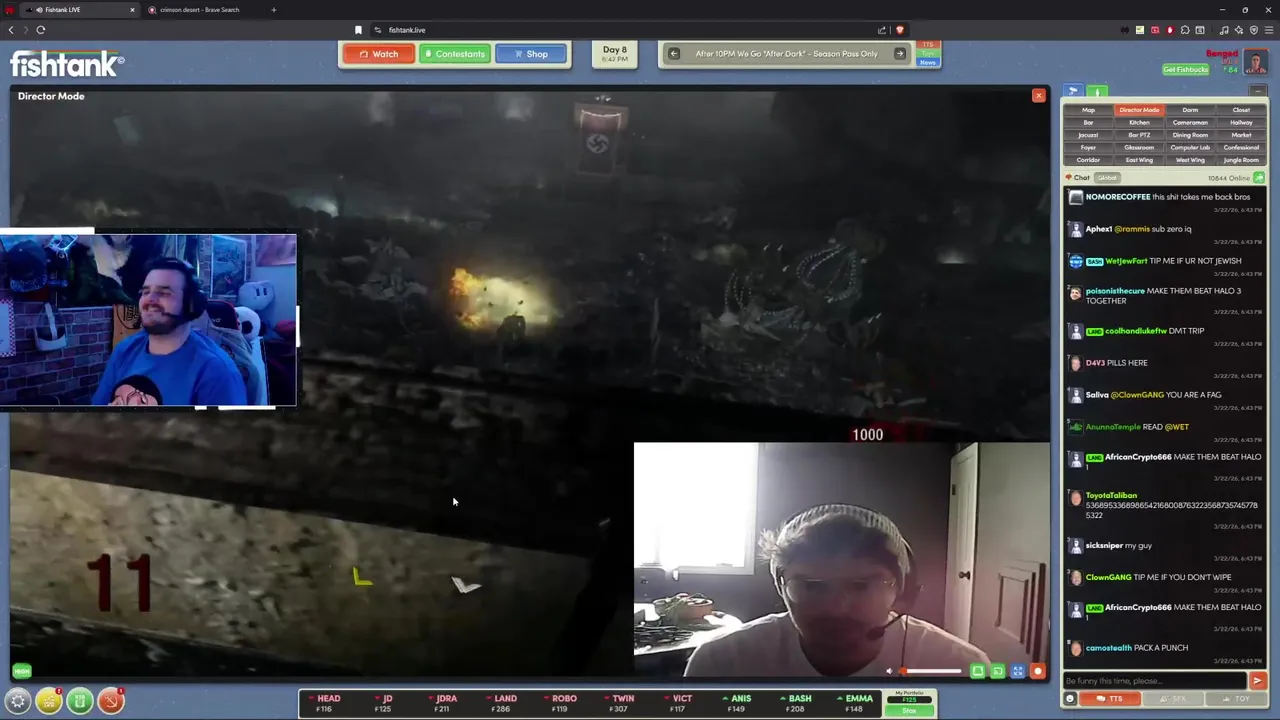Bookmark the page in address bar
This screenshot has width=1280, height=720.
click(358, 30)
